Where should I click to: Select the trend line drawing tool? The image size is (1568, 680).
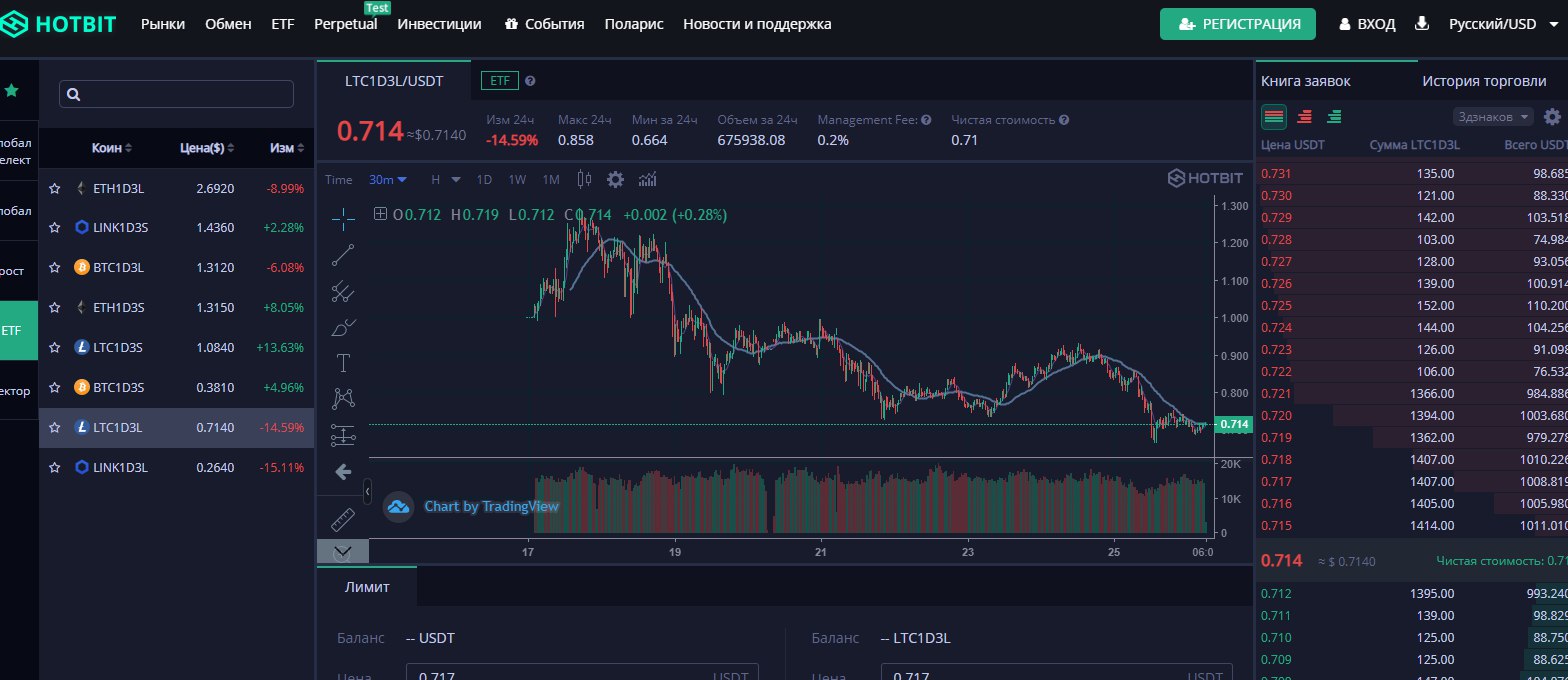pyautogui.click(x=343, y=254)
